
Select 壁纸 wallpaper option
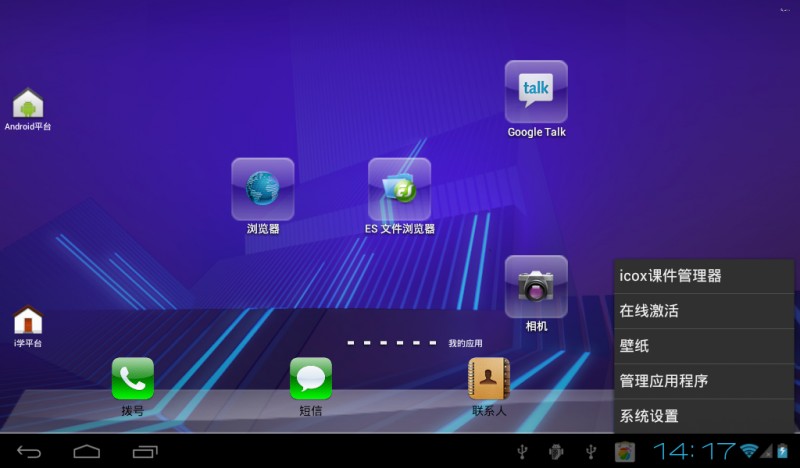click(704, 346)
